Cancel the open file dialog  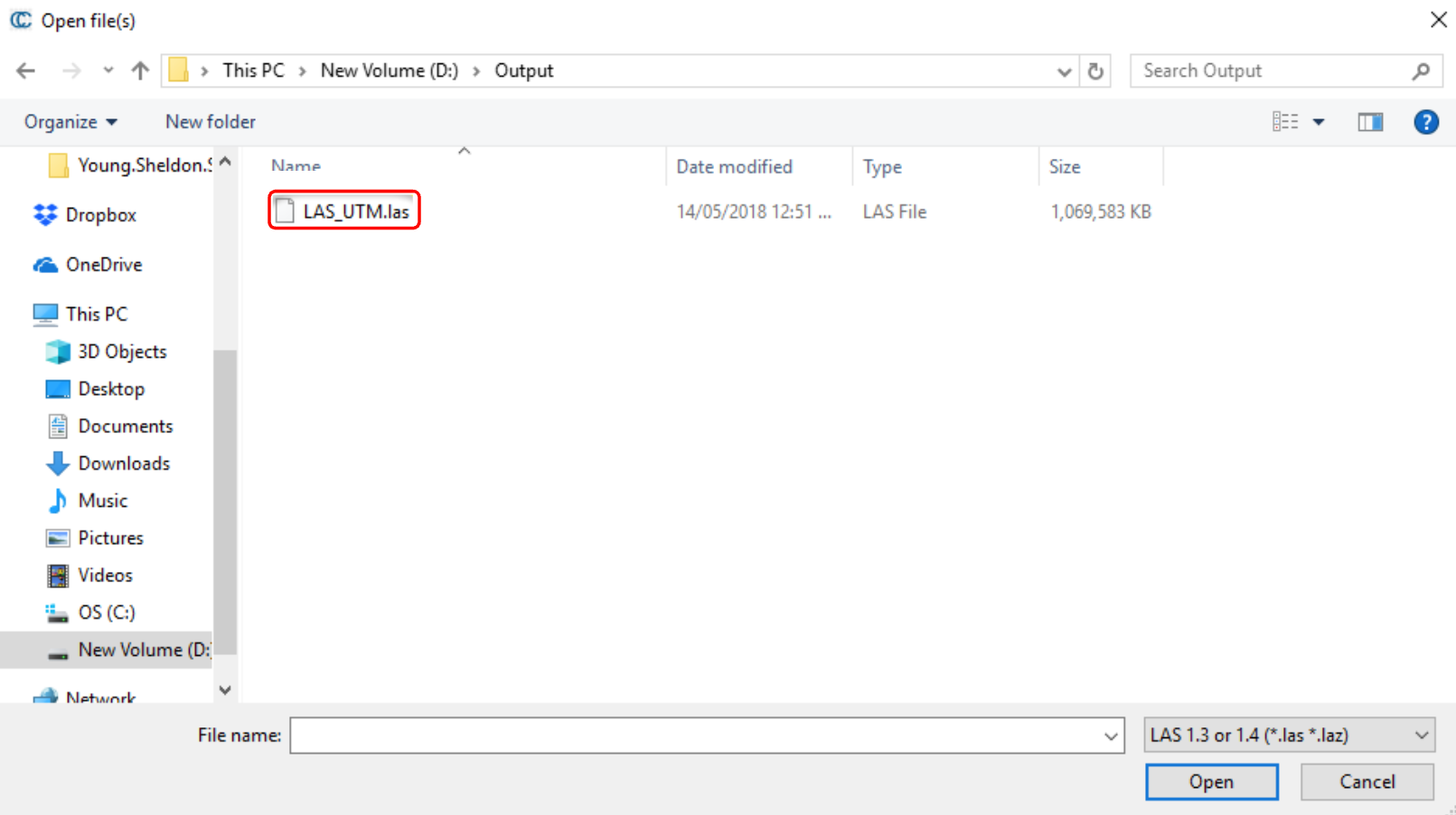[x=1367, y=782]
